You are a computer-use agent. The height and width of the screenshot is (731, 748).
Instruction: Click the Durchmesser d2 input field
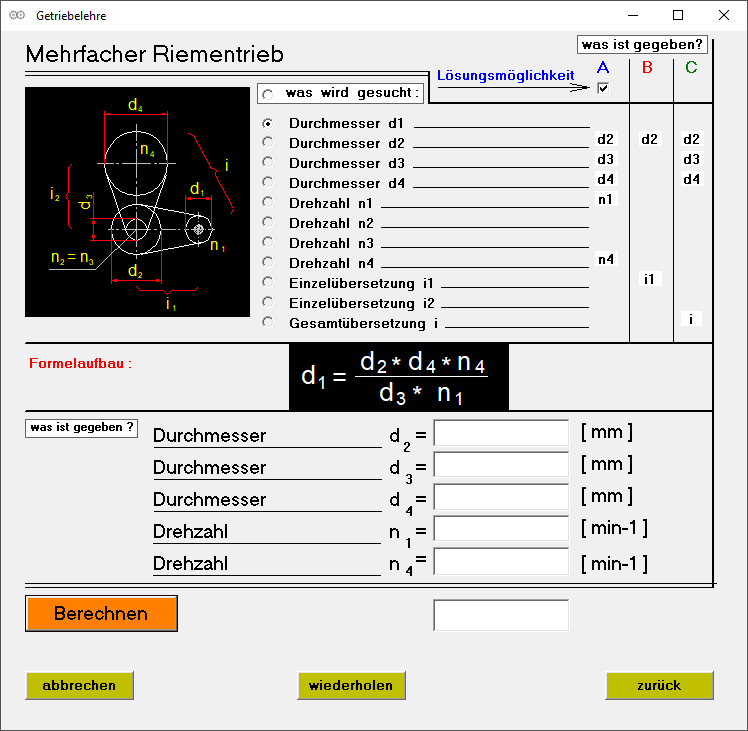click(501, 433)
